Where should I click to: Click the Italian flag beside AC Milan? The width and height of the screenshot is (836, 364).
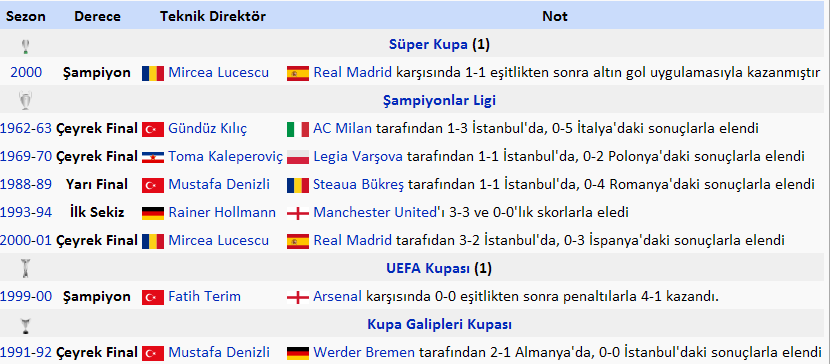298,129
